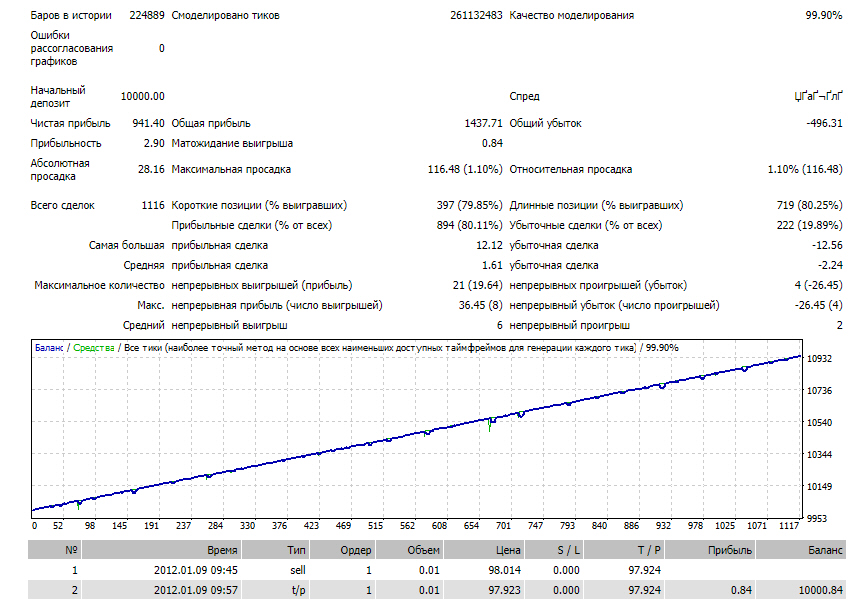Select maximal consecutive profit 36.45 (8)
Viewport: 853px width, 605px height.
[x=480, y=305]
